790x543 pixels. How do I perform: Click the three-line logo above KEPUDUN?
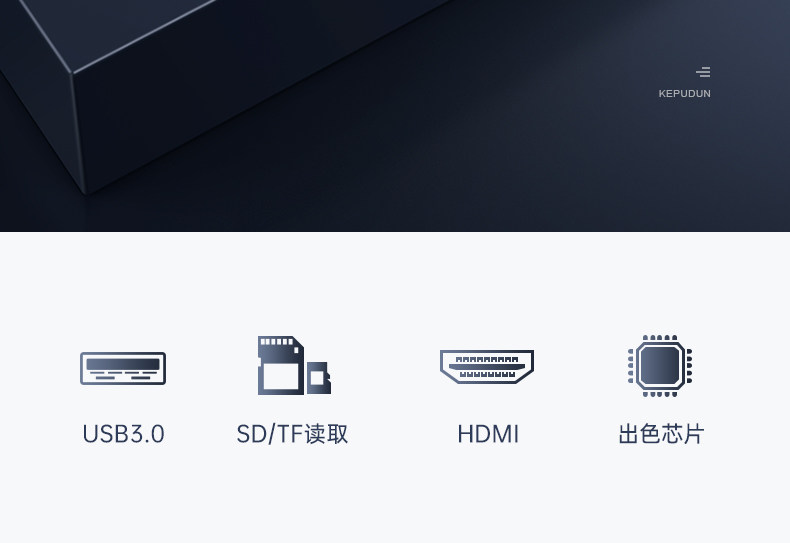(703, 72)
